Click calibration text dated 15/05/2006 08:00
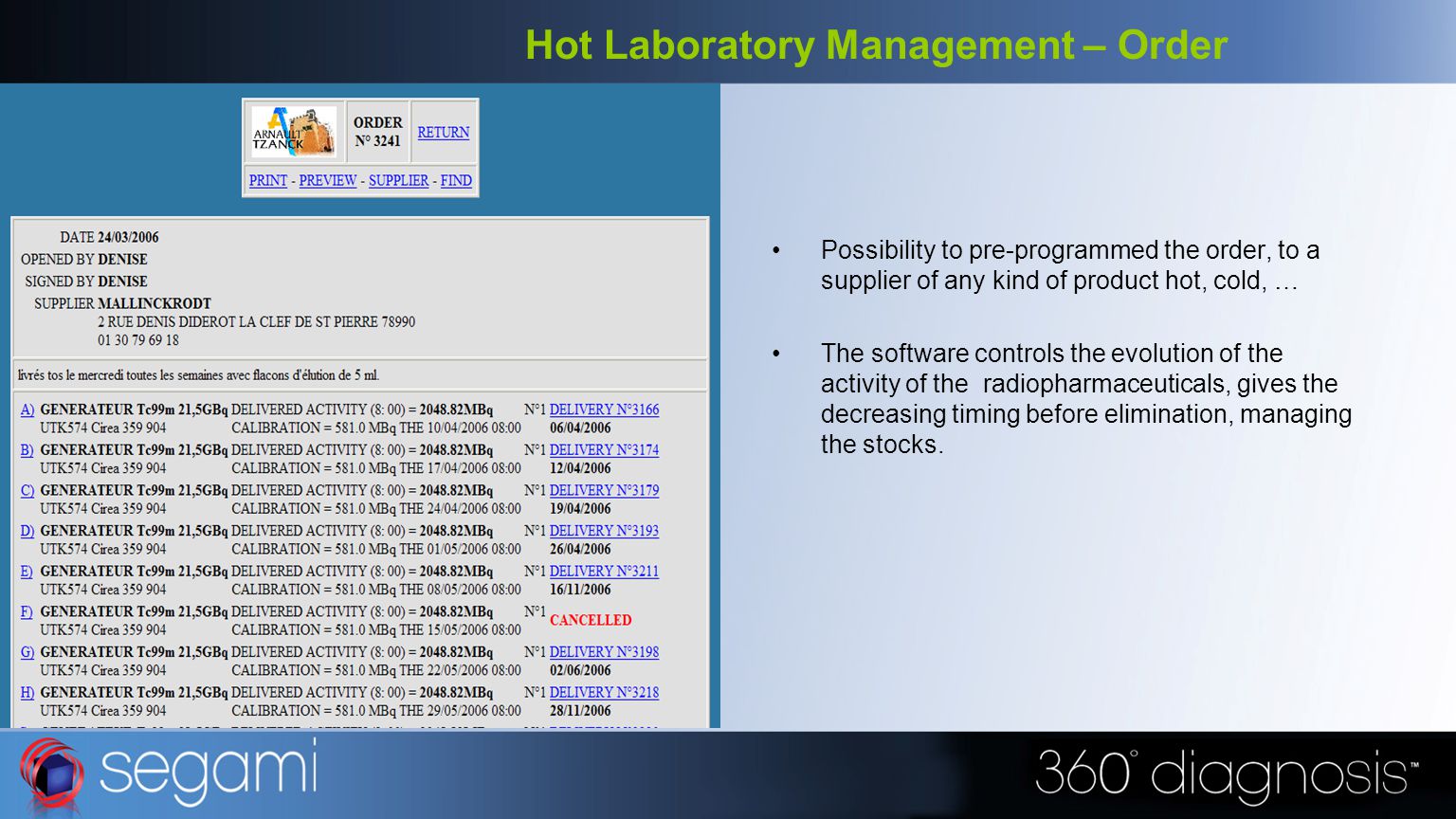The height and width of the screenshot is (819, 1456). (x=376, y=629)
